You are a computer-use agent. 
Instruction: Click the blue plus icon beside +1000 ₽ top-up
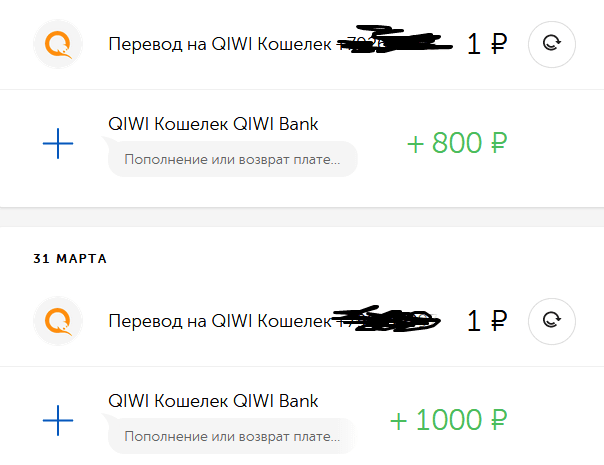(x=58, y=421)
